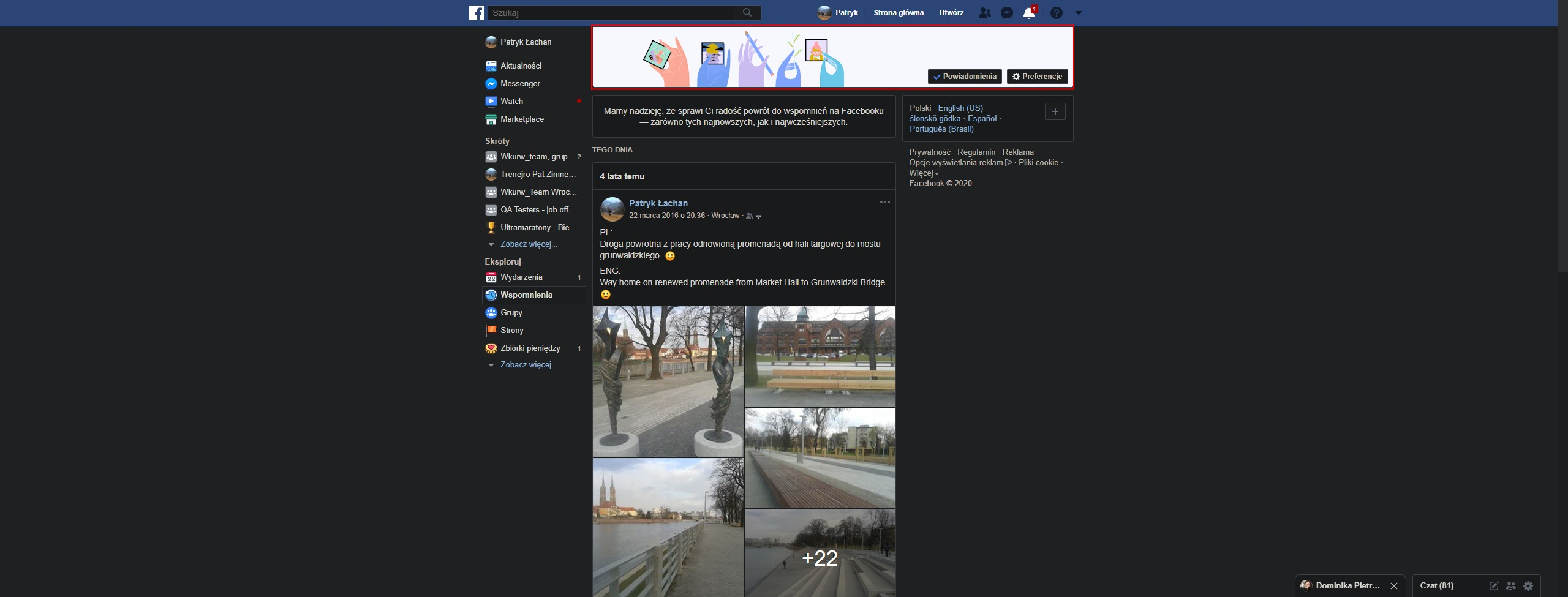Open the 'Więcej' dropdown in the footer

coord(922,173)
